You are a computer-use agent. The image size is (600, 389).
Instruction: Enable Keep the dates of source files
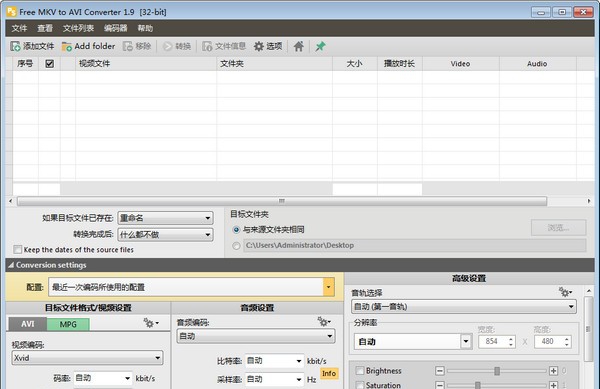[x=17, y=249]
